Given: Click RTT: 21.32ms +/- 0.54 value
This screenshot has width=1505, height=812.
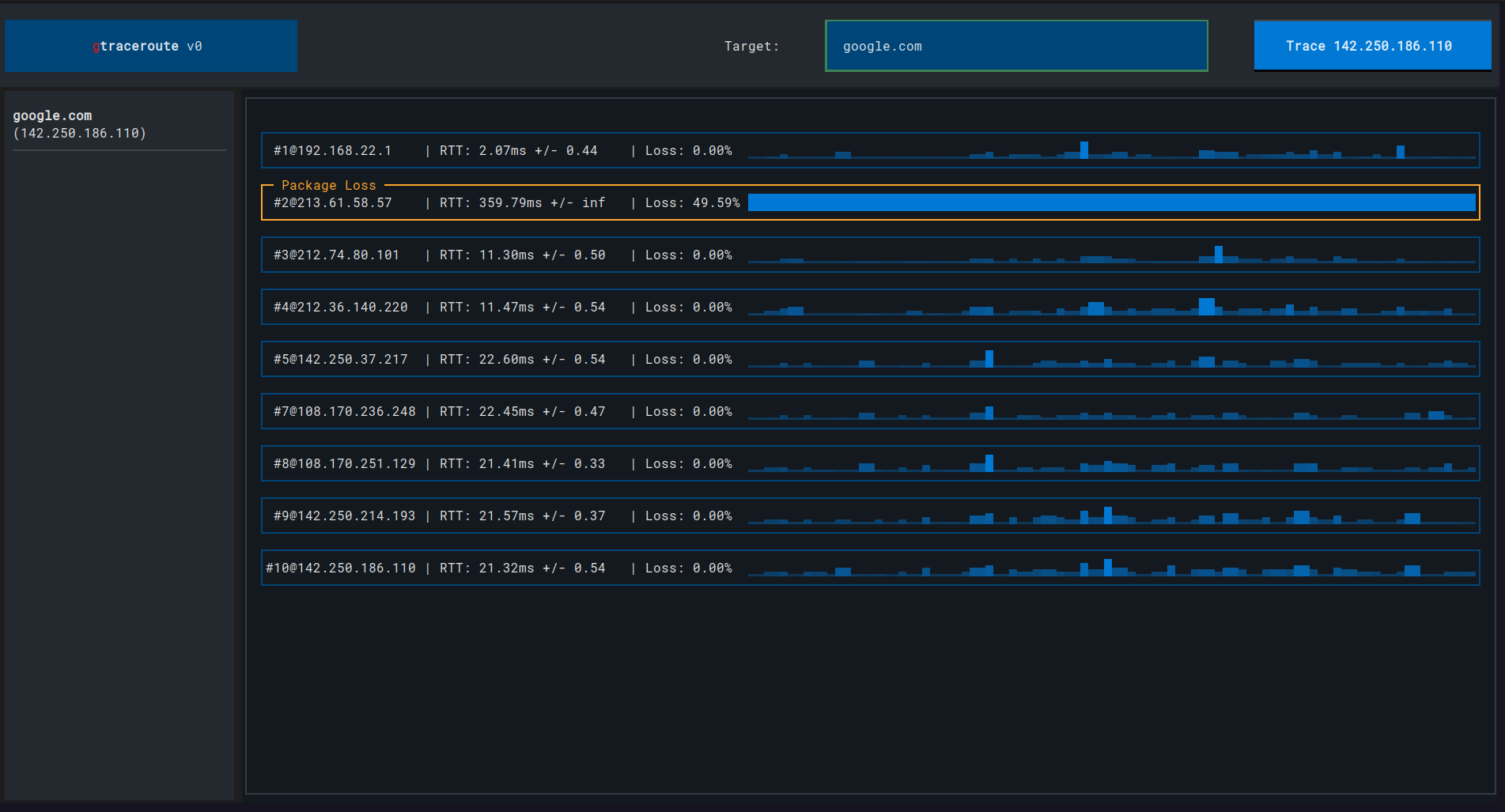Looking at the screenshot, I should tap(523, 568).
